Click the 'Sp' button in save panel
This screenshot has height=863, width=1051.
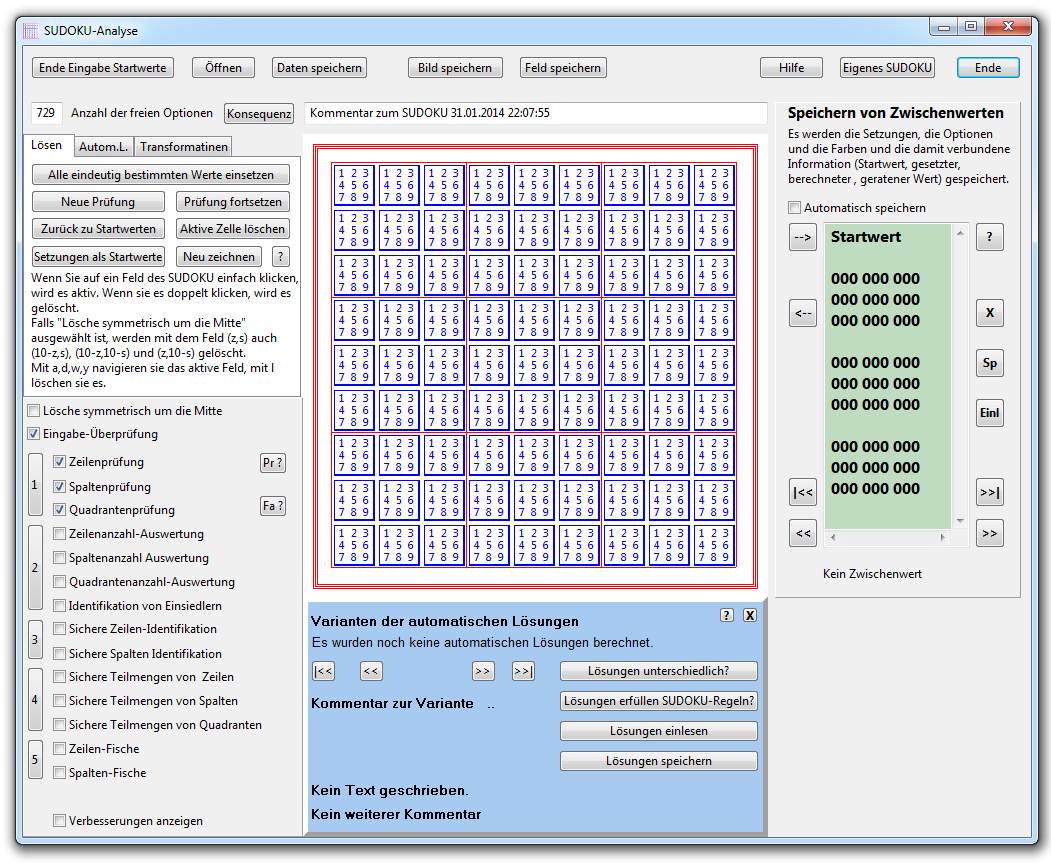click(989, 363)
